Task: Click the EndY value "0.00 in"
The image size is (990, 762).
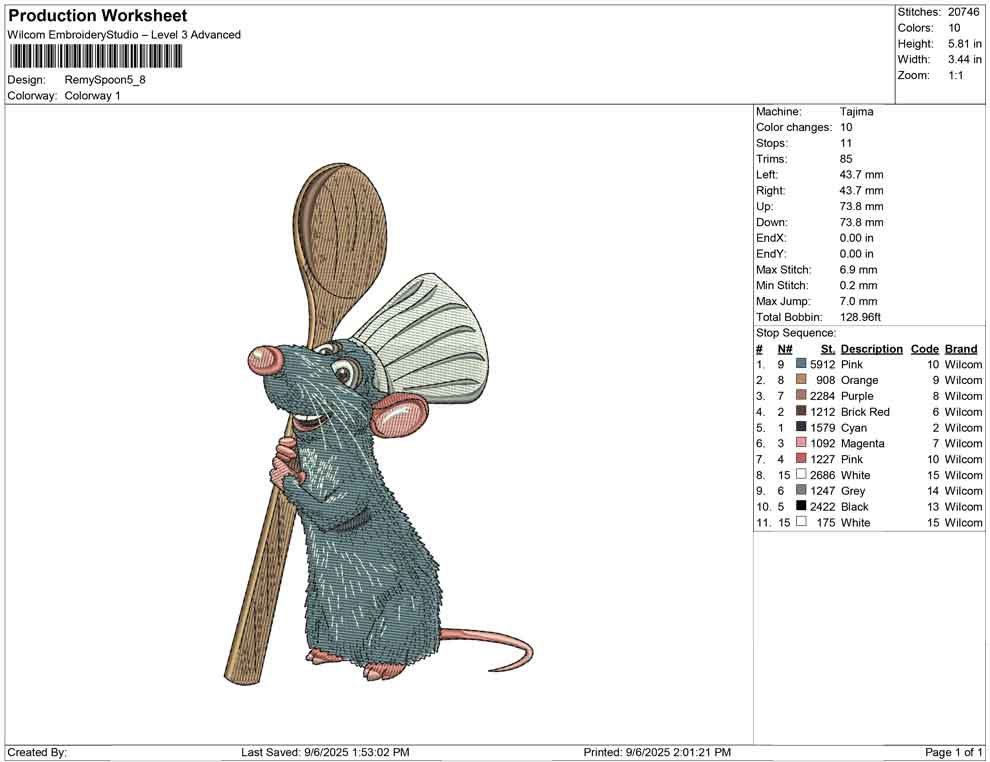Action: [857, 254]
